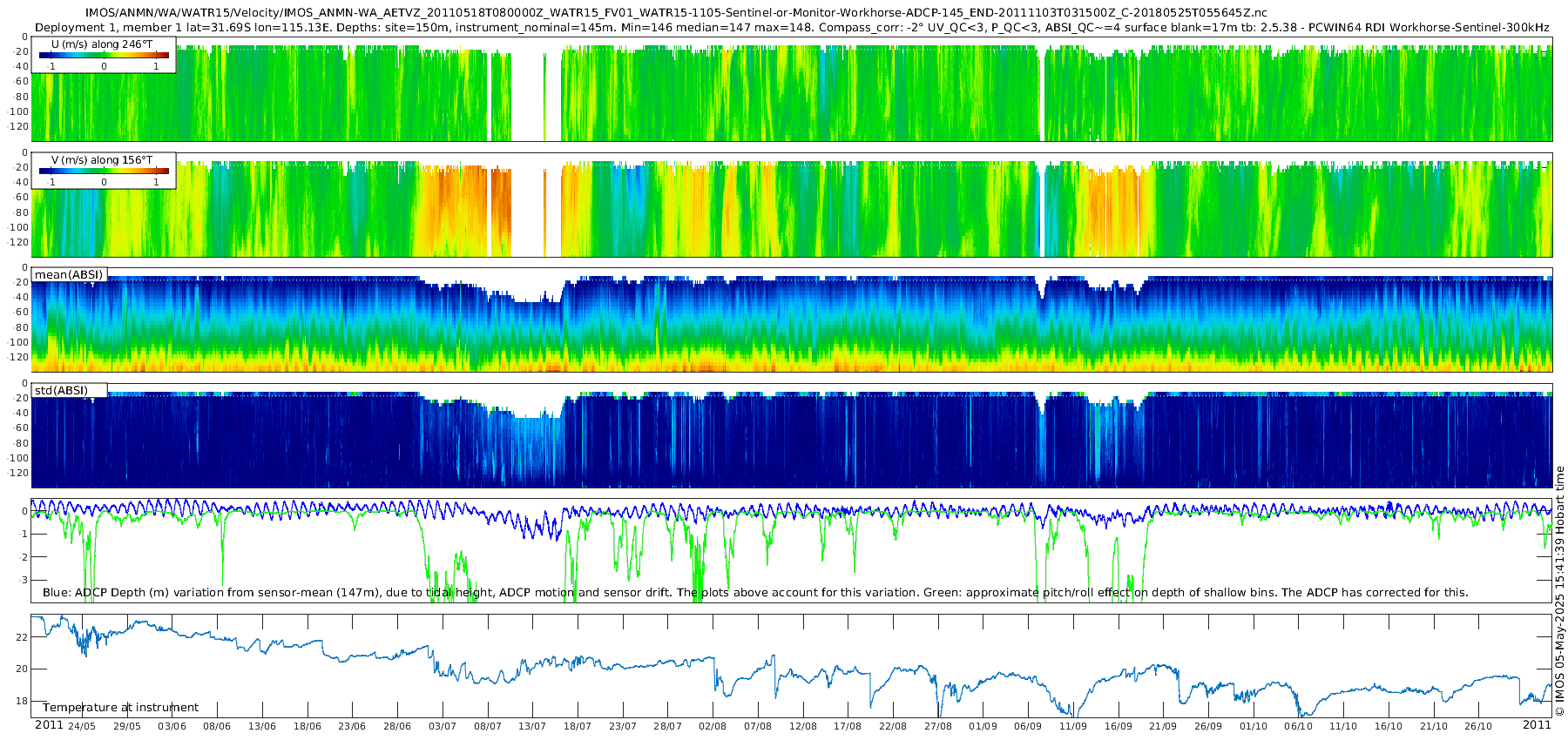Click the '16/09' date tick label
This screenshot has height=740, width=1568.
pos(1119,726)
